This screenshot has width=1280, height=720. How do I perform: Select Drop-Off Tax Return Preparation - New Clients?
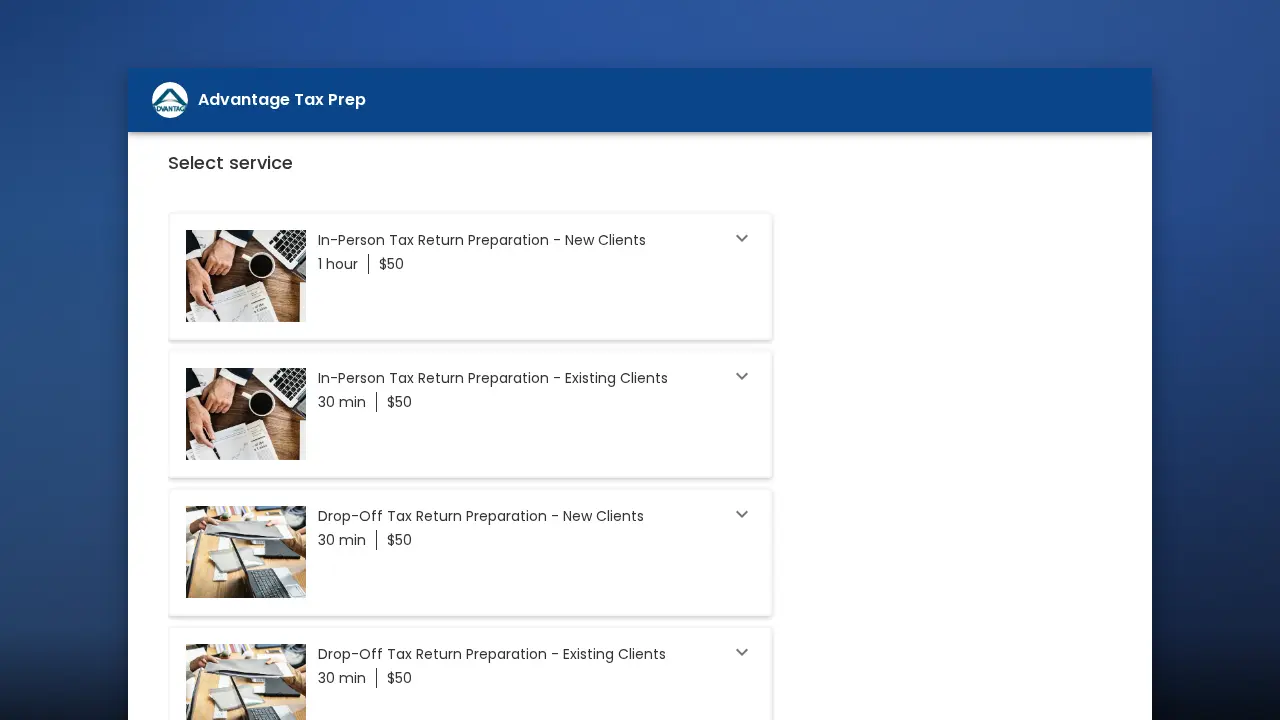[x=481, y=516]
